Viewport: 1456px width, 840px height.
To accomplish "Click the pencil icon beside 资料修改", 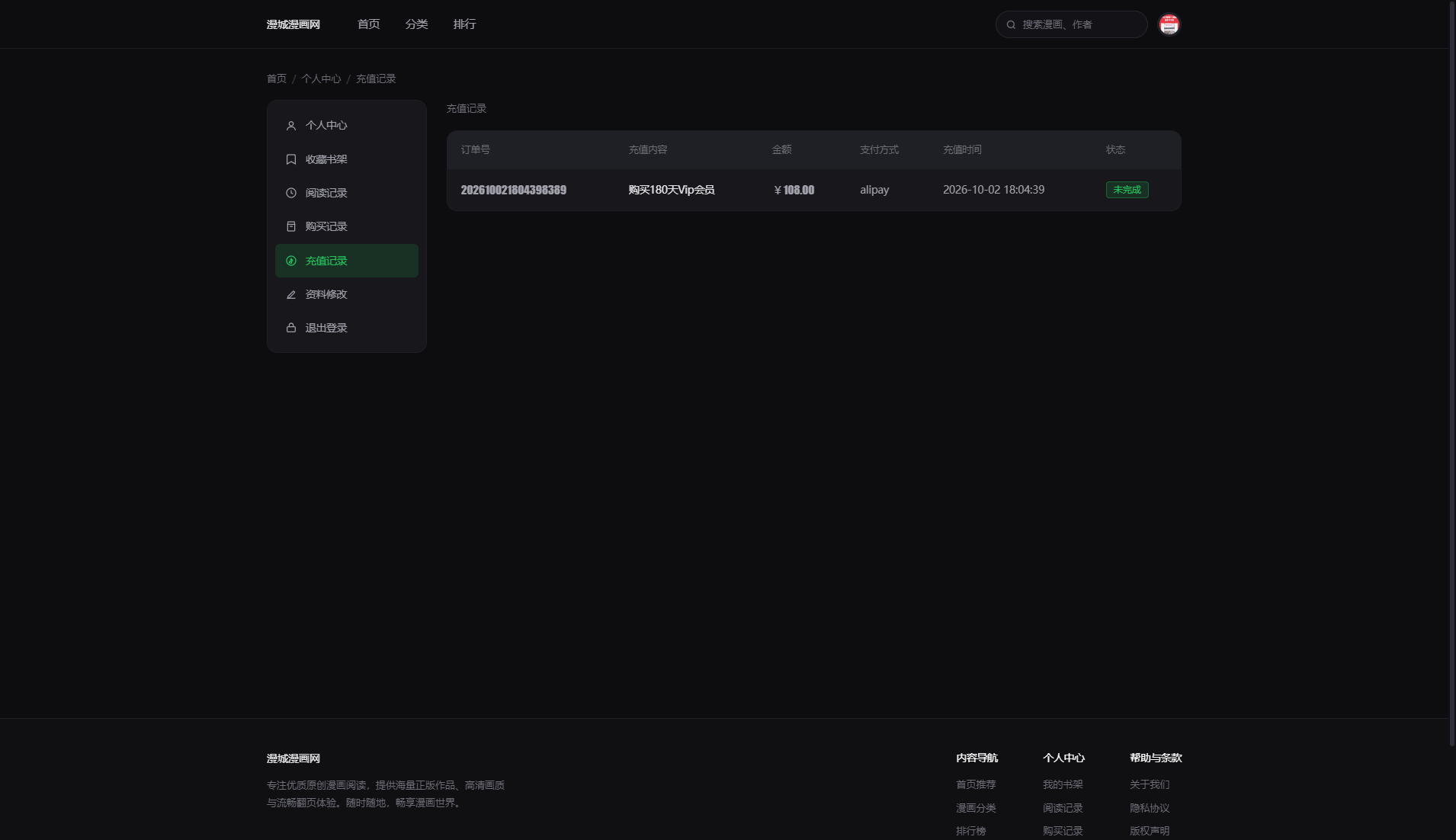I will click(x=290, y=294).
